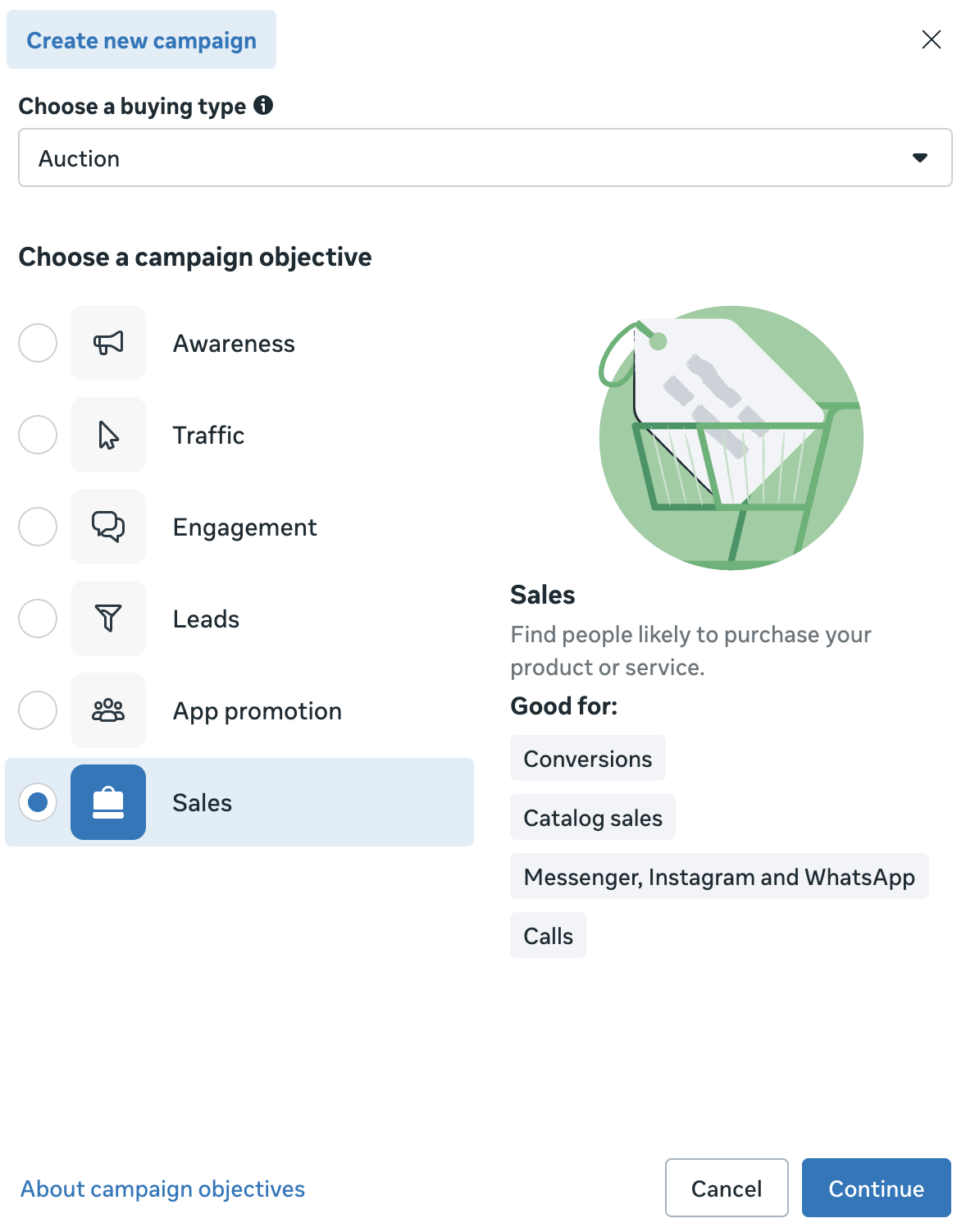This screenshot has height=1232, width=966.
Task: Click the buying type info icon
Action: pos(263,105)
